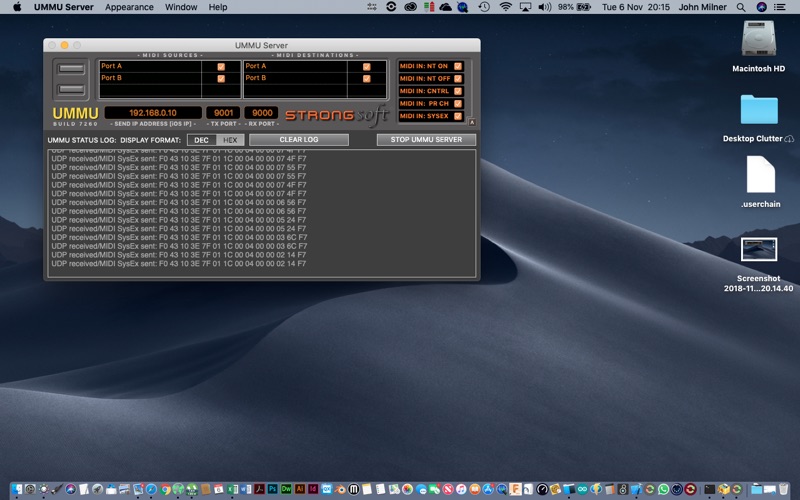This screenshot has height=500, width=800.
Task: Click the StrongSoft logo
Action: [x=337, y=115]
